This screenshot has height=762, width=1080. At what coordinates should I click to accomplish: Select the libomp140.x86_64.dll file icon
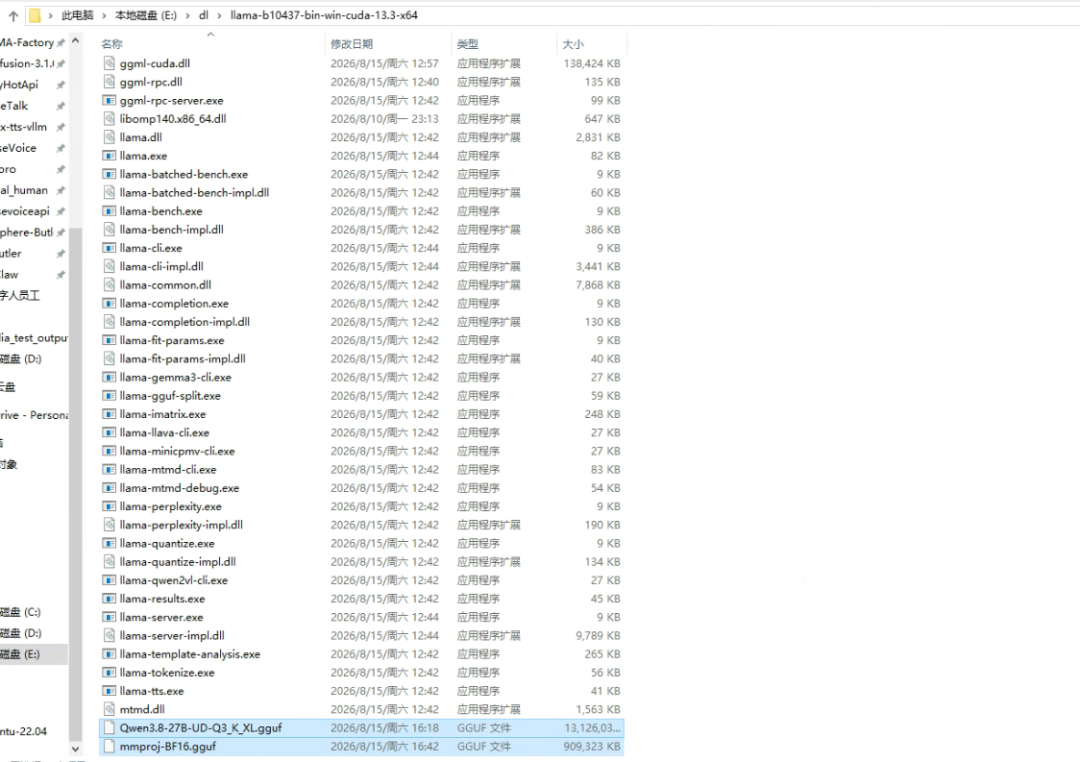click(109, 119)
